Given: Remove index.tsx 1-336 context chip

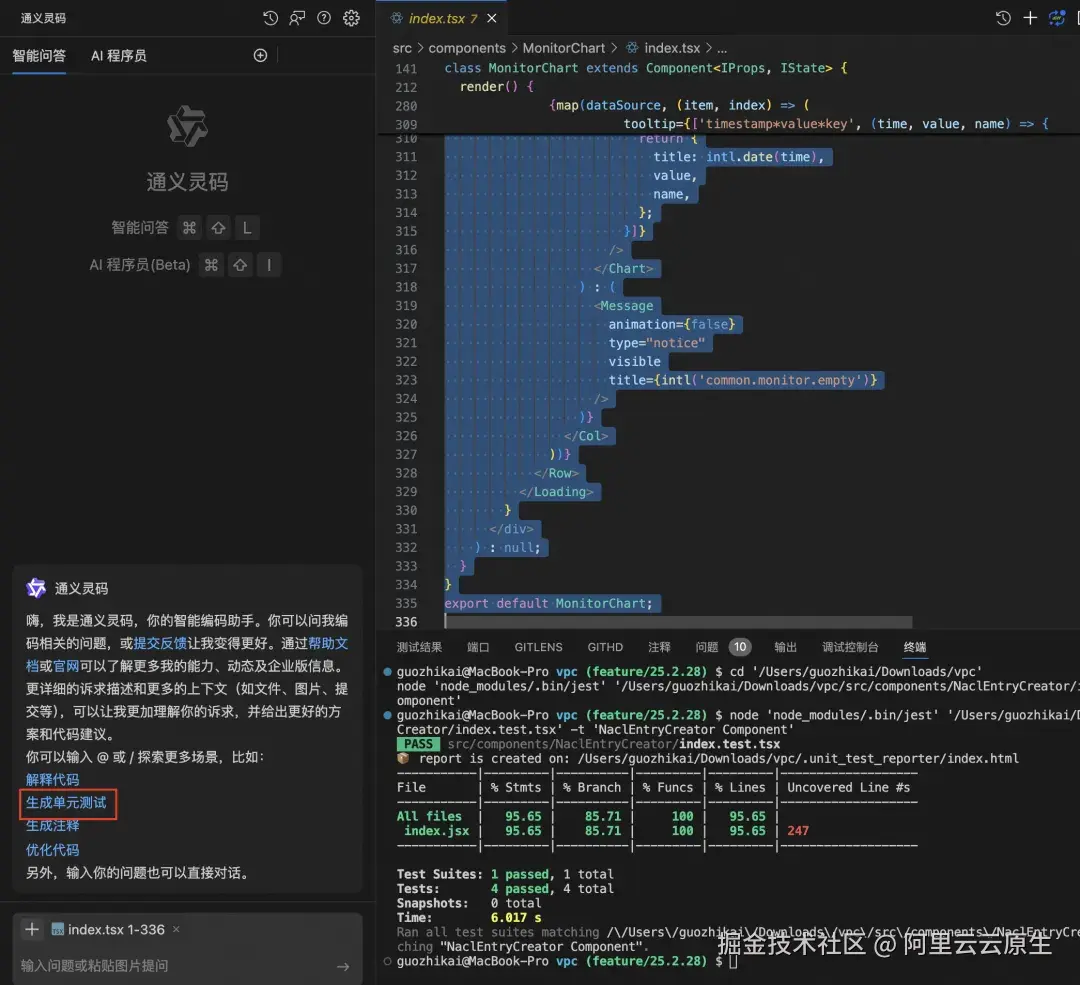Looking at the screenshot, I should point(176,929).
